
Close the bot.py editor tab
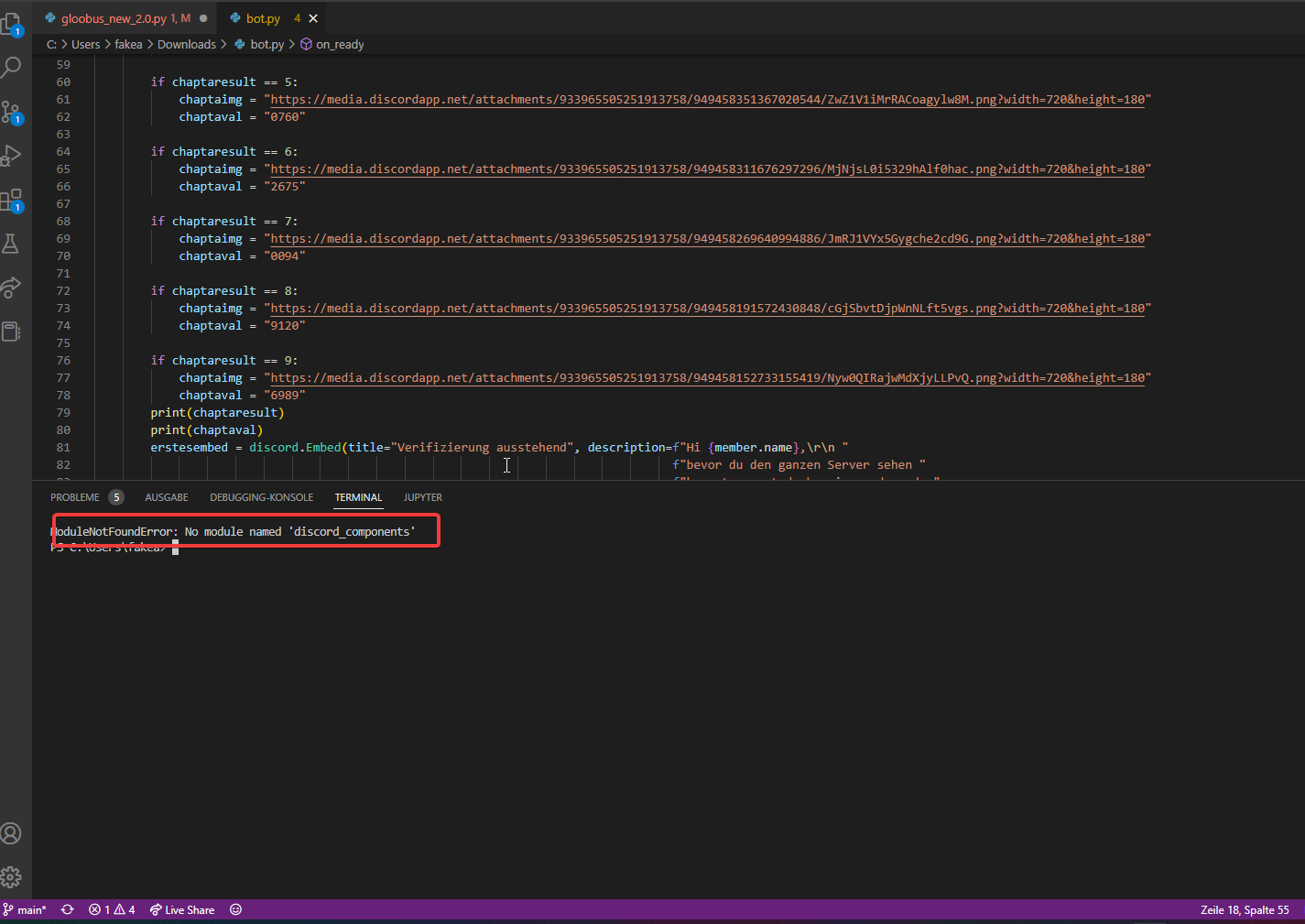tap(313, 18)
